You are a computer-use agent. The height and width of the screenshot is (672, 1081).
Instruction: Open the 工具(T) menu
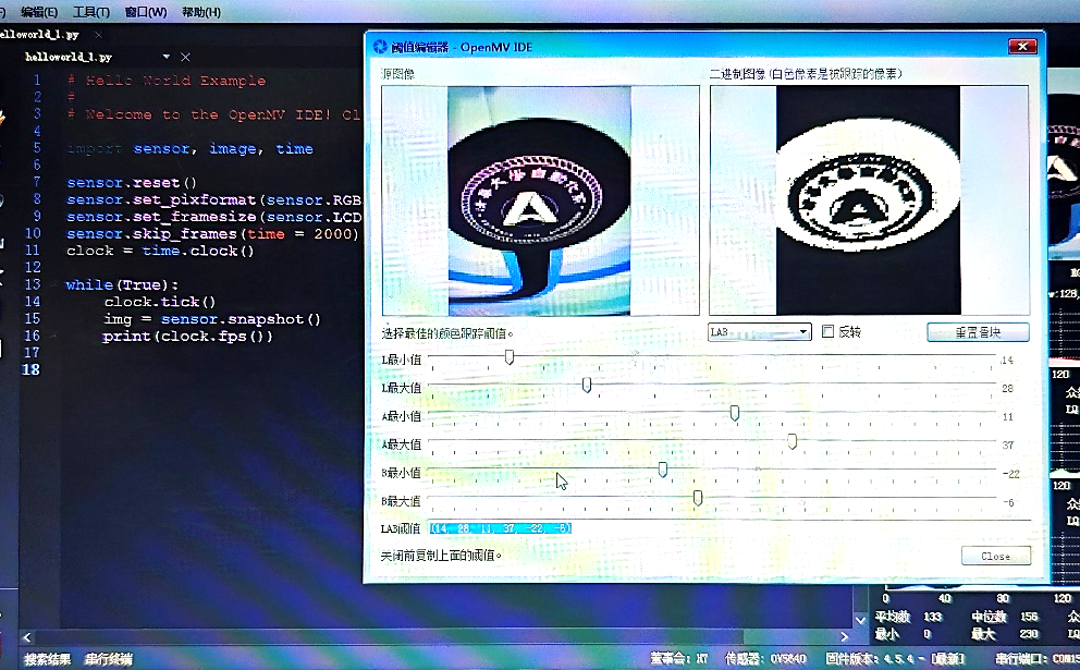tap(91, 12)
